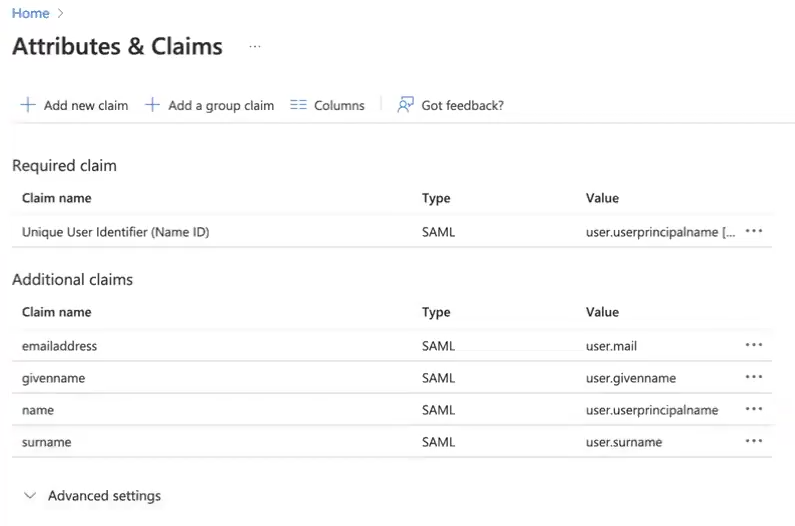Click SAML type in the surname row
Screen dimensions: 795x526
click(439, 442)
